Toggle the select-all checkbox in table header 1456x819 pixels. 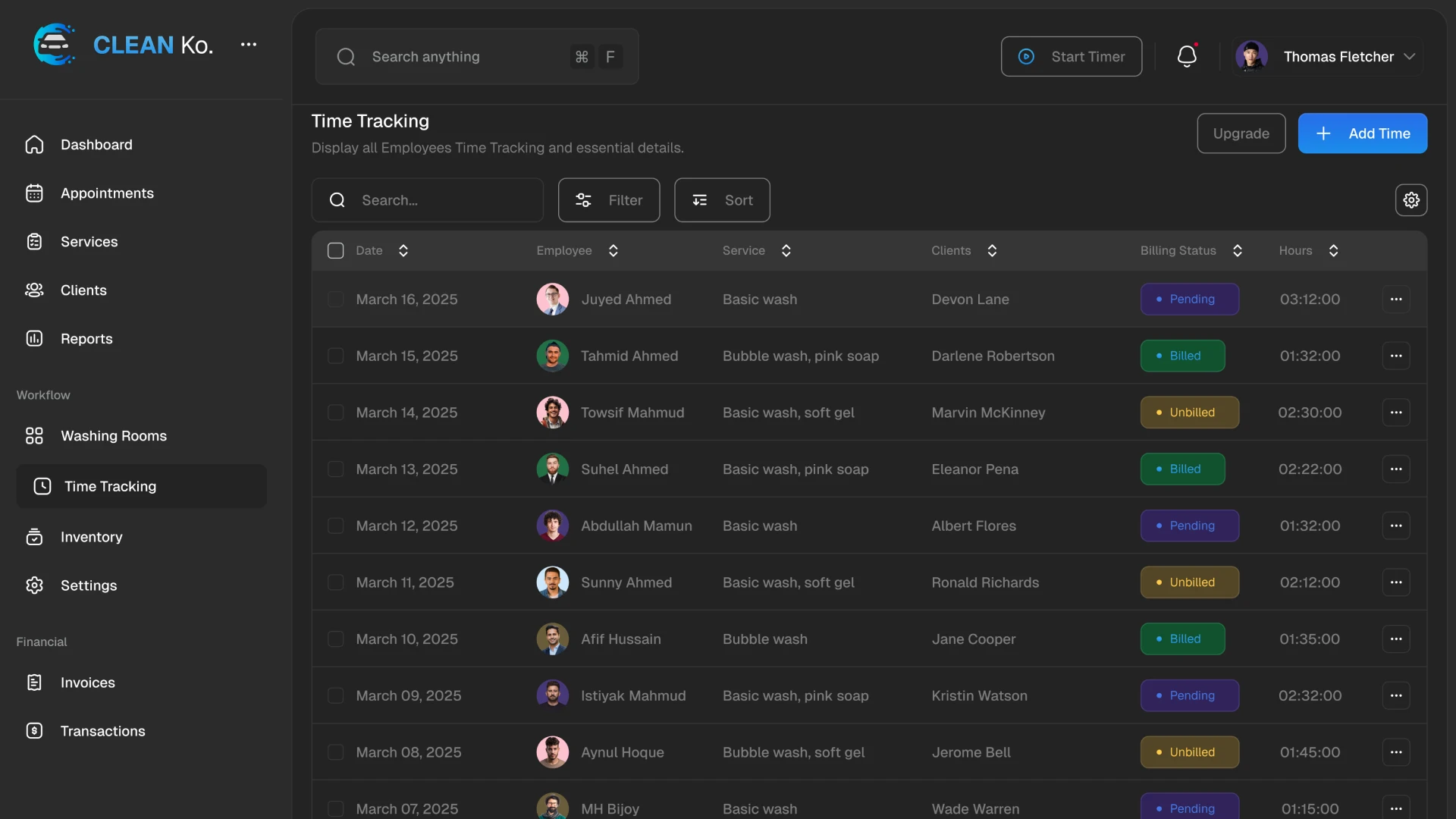click(x=336, y=250)
